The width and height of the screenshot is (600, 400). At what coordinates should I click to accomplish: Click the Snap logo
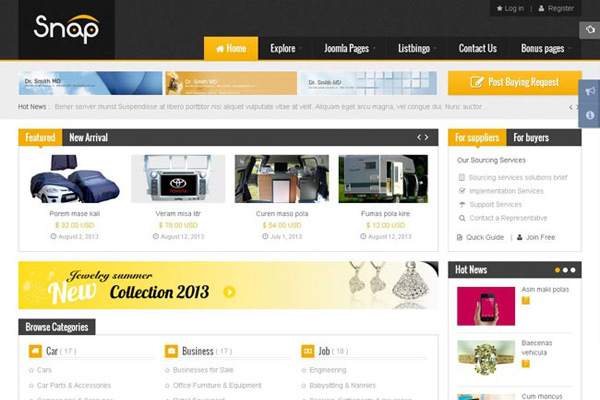coord(66,29)
